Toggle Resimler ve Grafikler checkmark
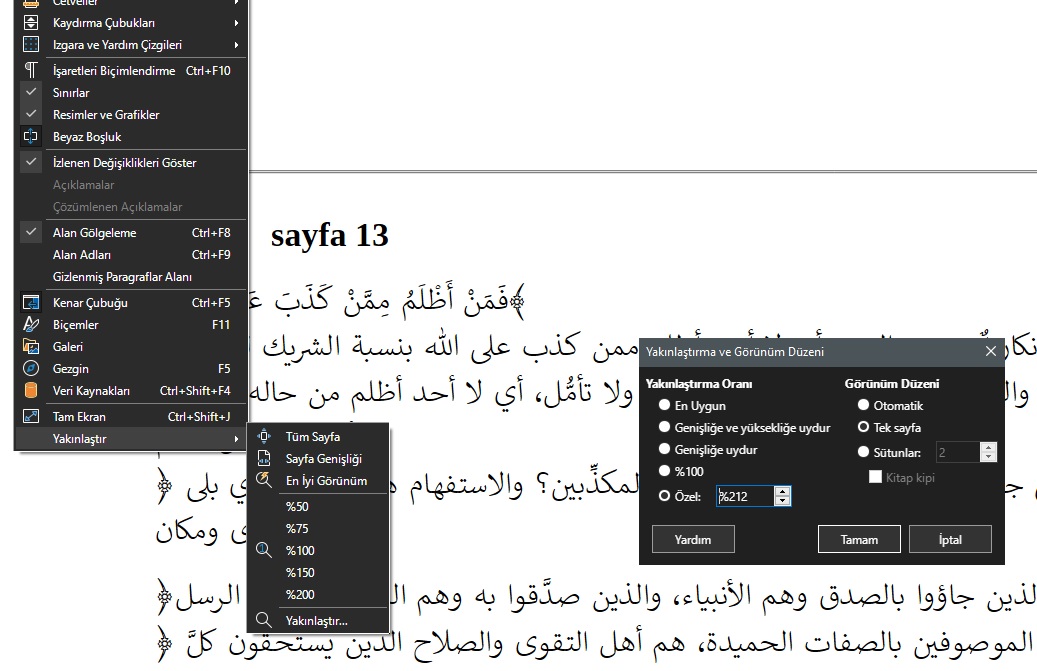This screenshot has width=1037, height=671. (x=30, y=114)
